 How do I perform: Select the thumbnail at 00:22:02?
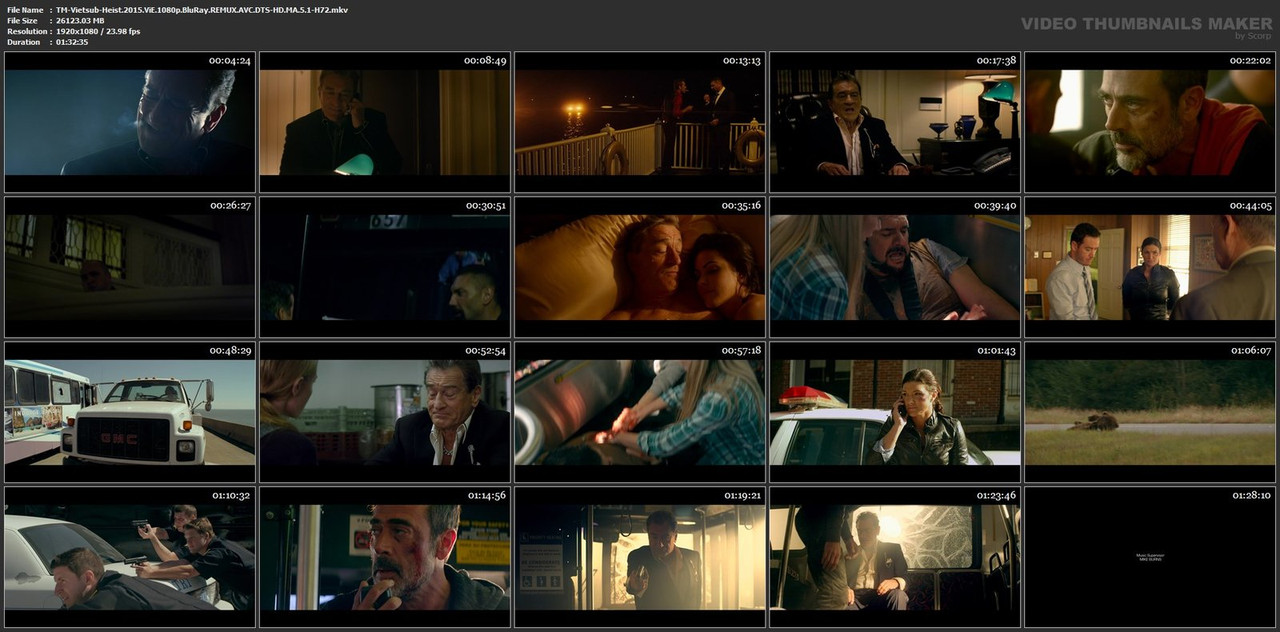[1150, 122]
